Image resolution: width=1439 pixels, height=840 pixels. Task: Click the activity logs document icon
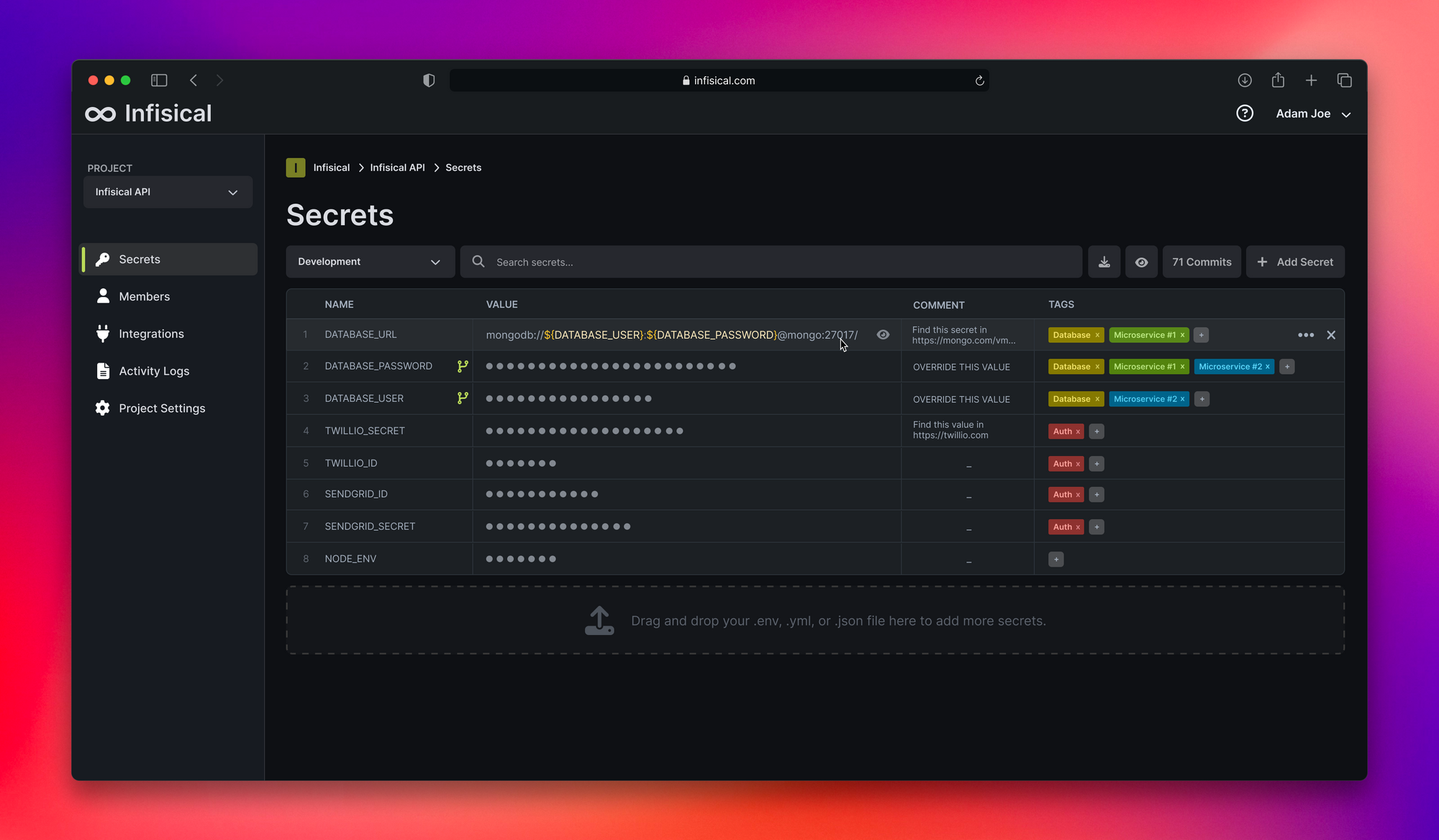103,370
